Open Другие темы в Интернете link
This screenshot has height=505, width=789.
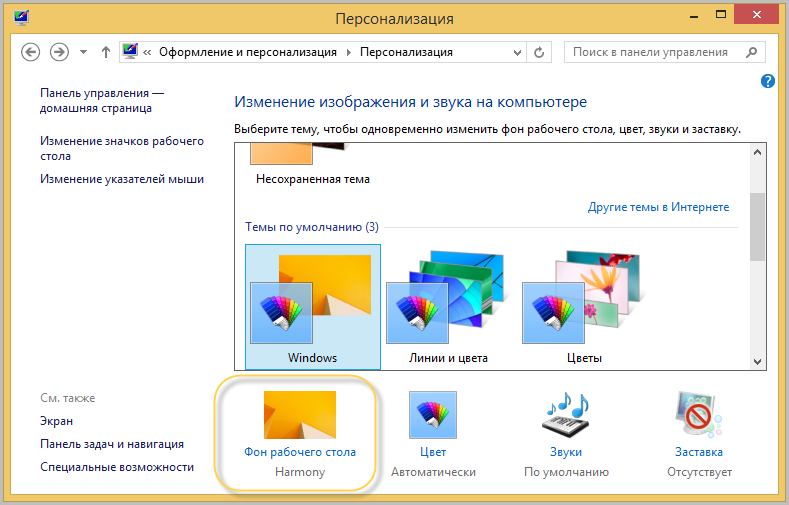coord(658,207)
